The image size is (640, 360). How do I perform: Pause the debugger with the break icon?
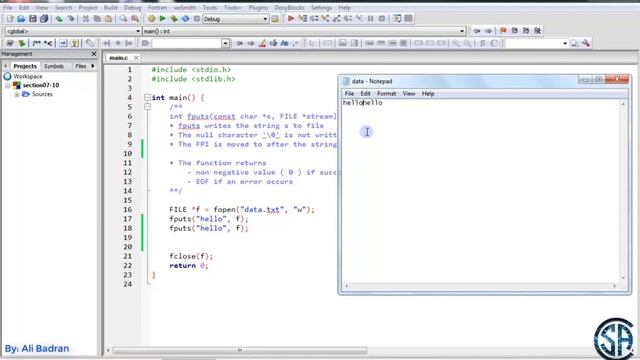point(371,19)
